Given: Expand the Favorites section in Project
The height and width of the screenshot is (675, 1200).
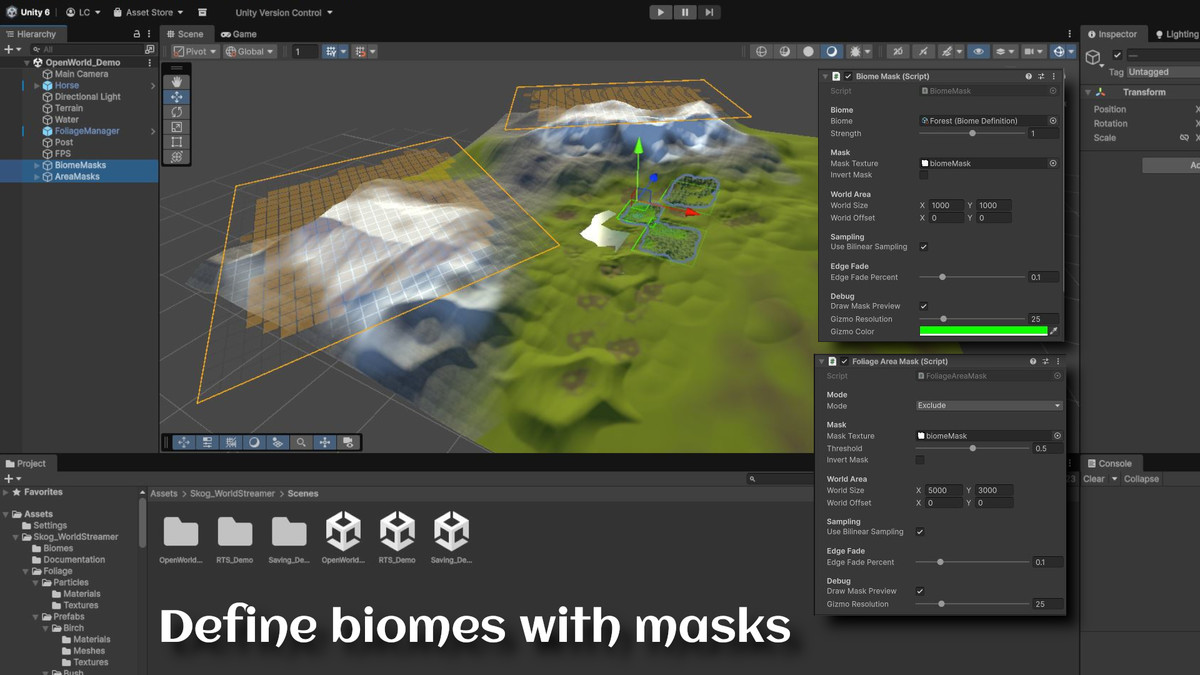Looking at the screenshot, I should (6, 492).
